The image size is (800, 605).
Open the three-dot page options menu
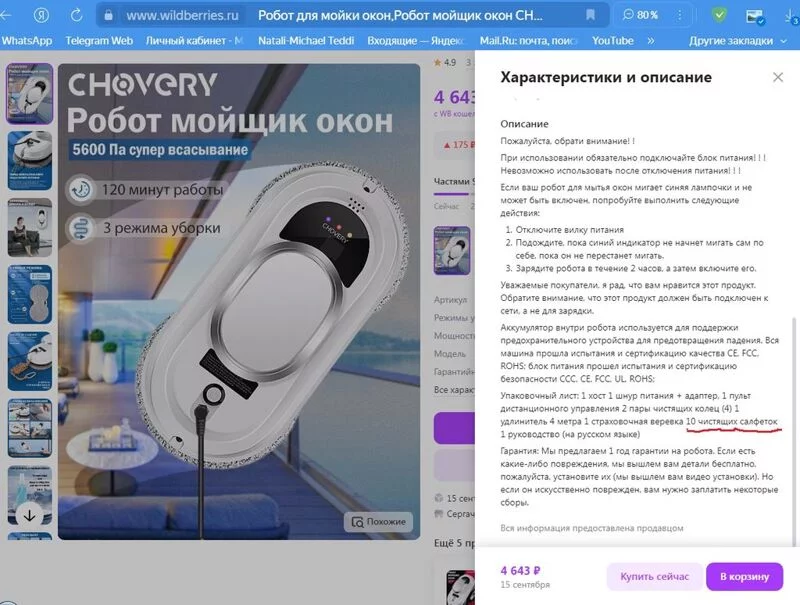click(x=680, y=15)
